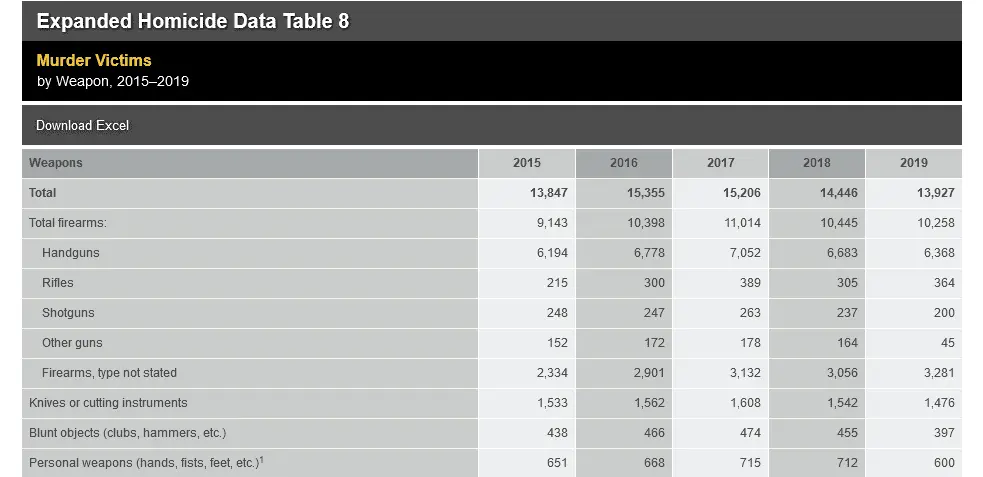Click the Expanded Homicide Data Table 8 title
Viewport: 983px width, 477px height.
point(193,21)
